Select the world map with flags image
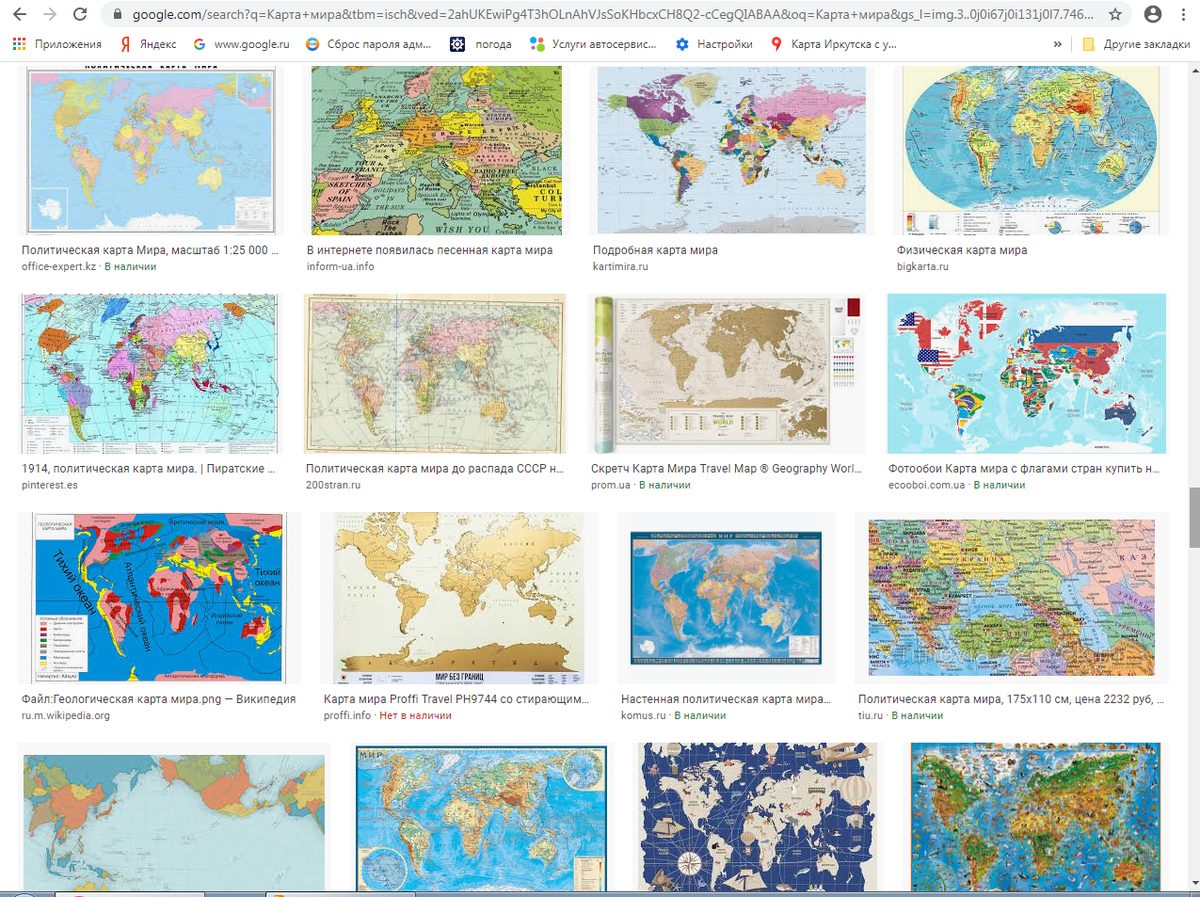1200x897 pixels. (x=1026, y=374)
